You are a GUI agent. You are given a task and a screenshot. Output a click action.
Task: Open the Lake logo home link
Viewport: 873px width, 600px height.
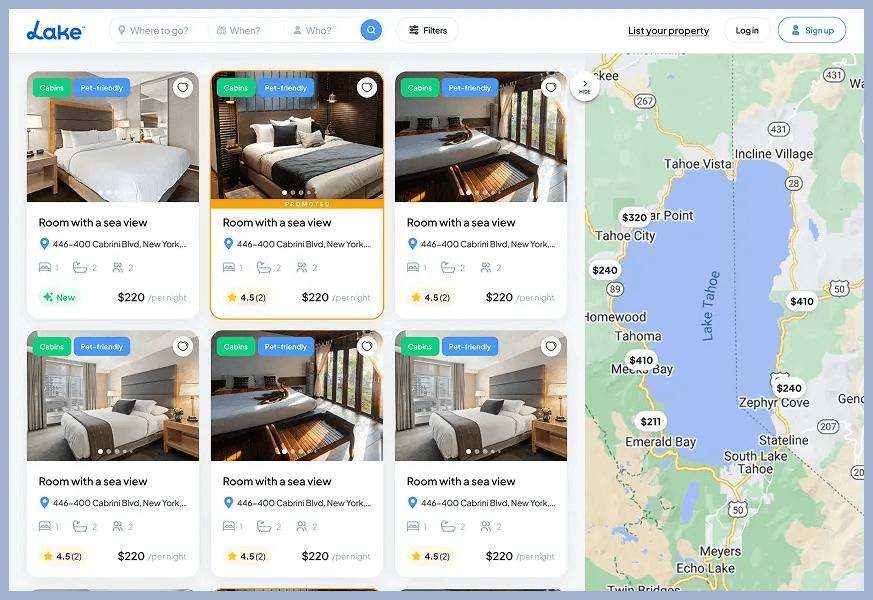[x=56, y=31]
